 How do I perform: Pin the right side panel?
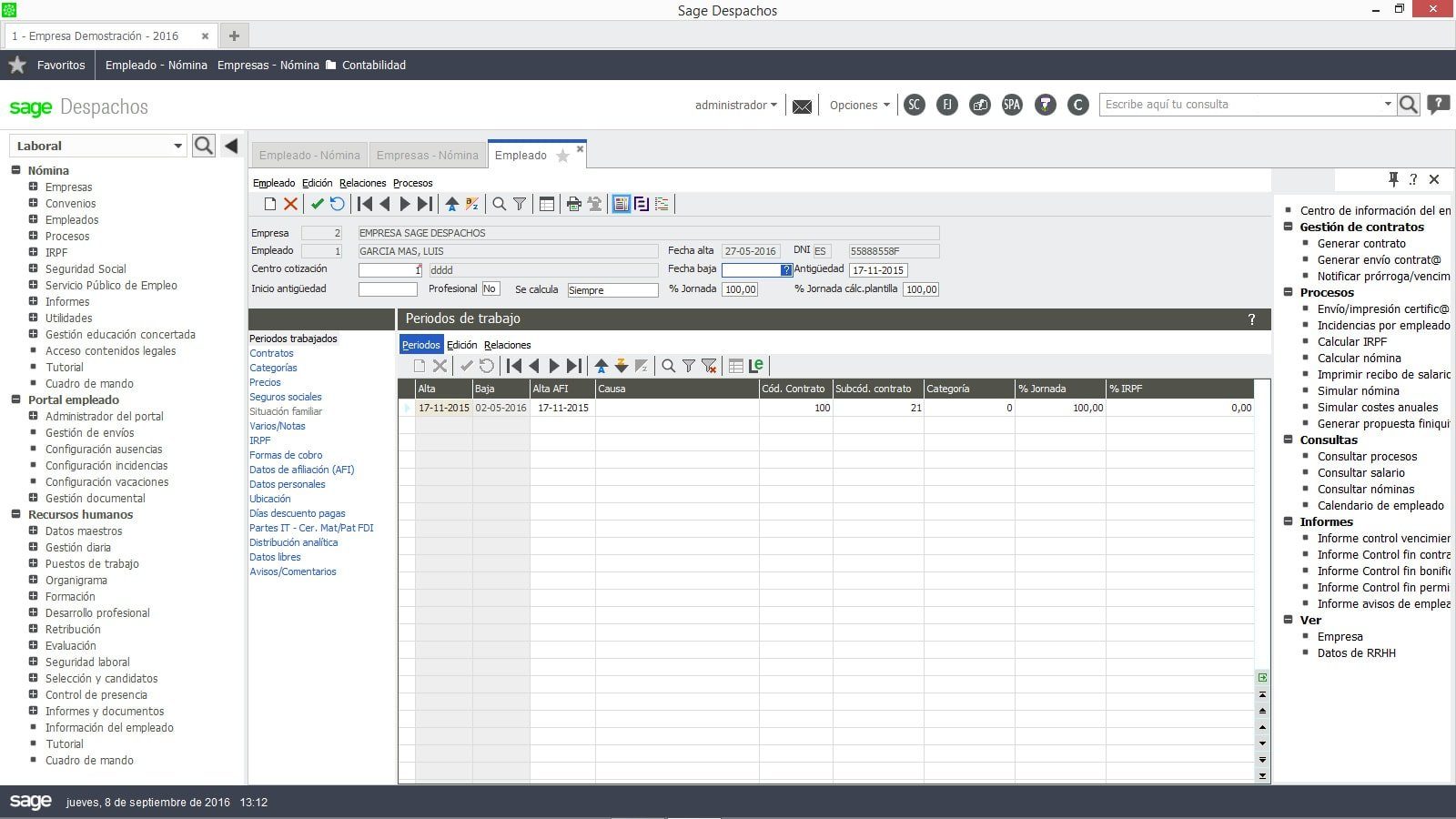pos(1393,179)
